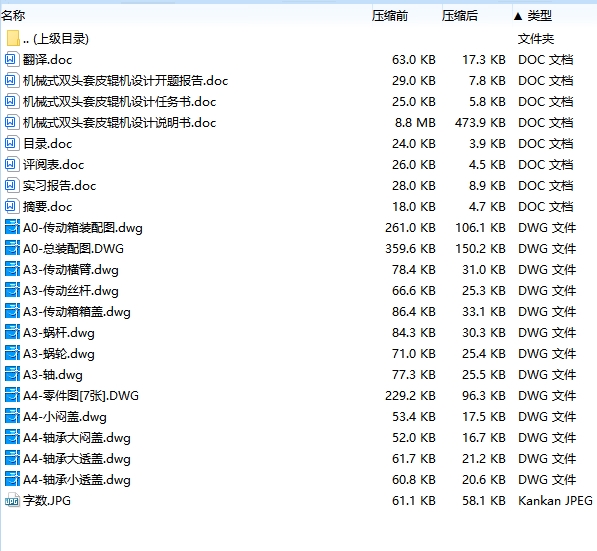Select the file name A3-蜗杆.dwg
This screenshot has height=551, width=597.
(59, 333)
